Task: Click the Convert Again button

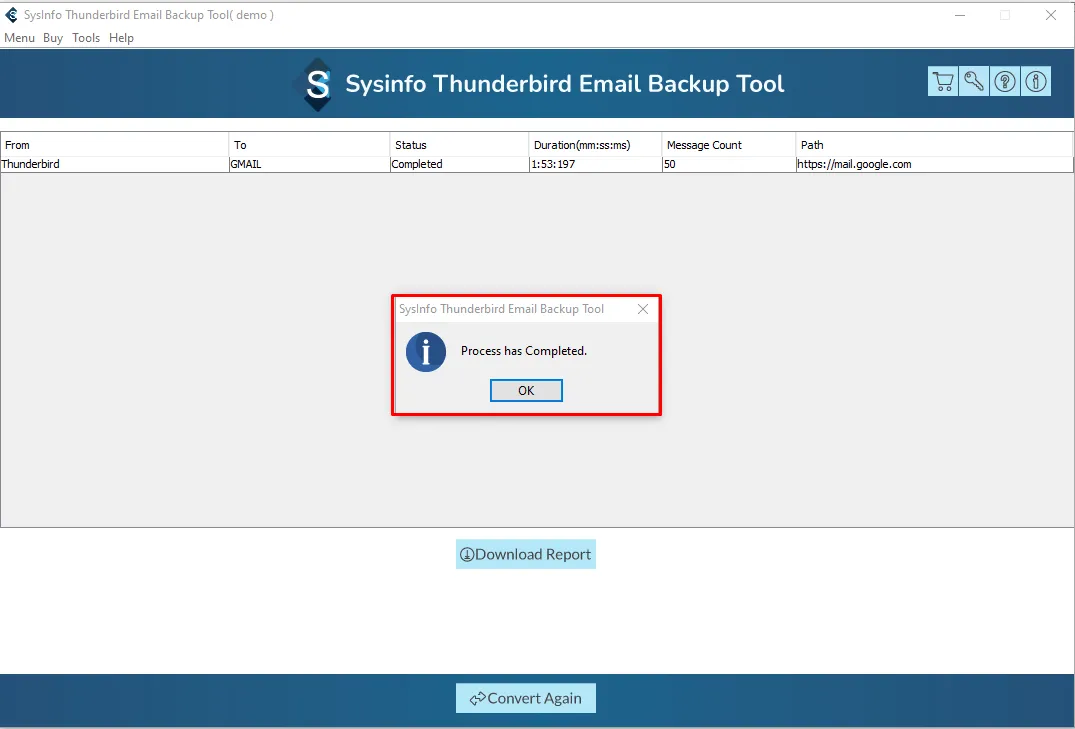Action: [526, 698]
